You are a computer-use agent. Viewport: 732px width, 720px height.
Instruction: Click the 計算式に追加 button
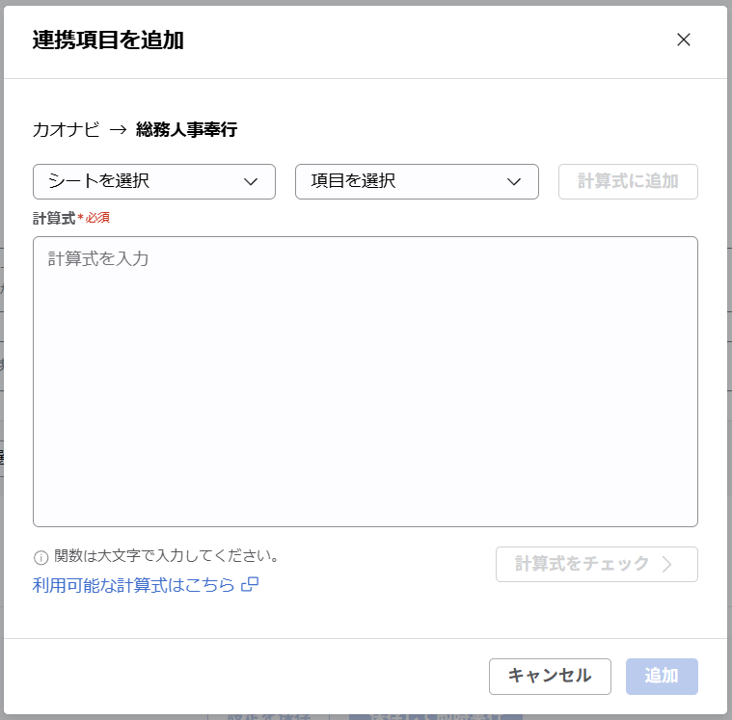tap(628, 182)
